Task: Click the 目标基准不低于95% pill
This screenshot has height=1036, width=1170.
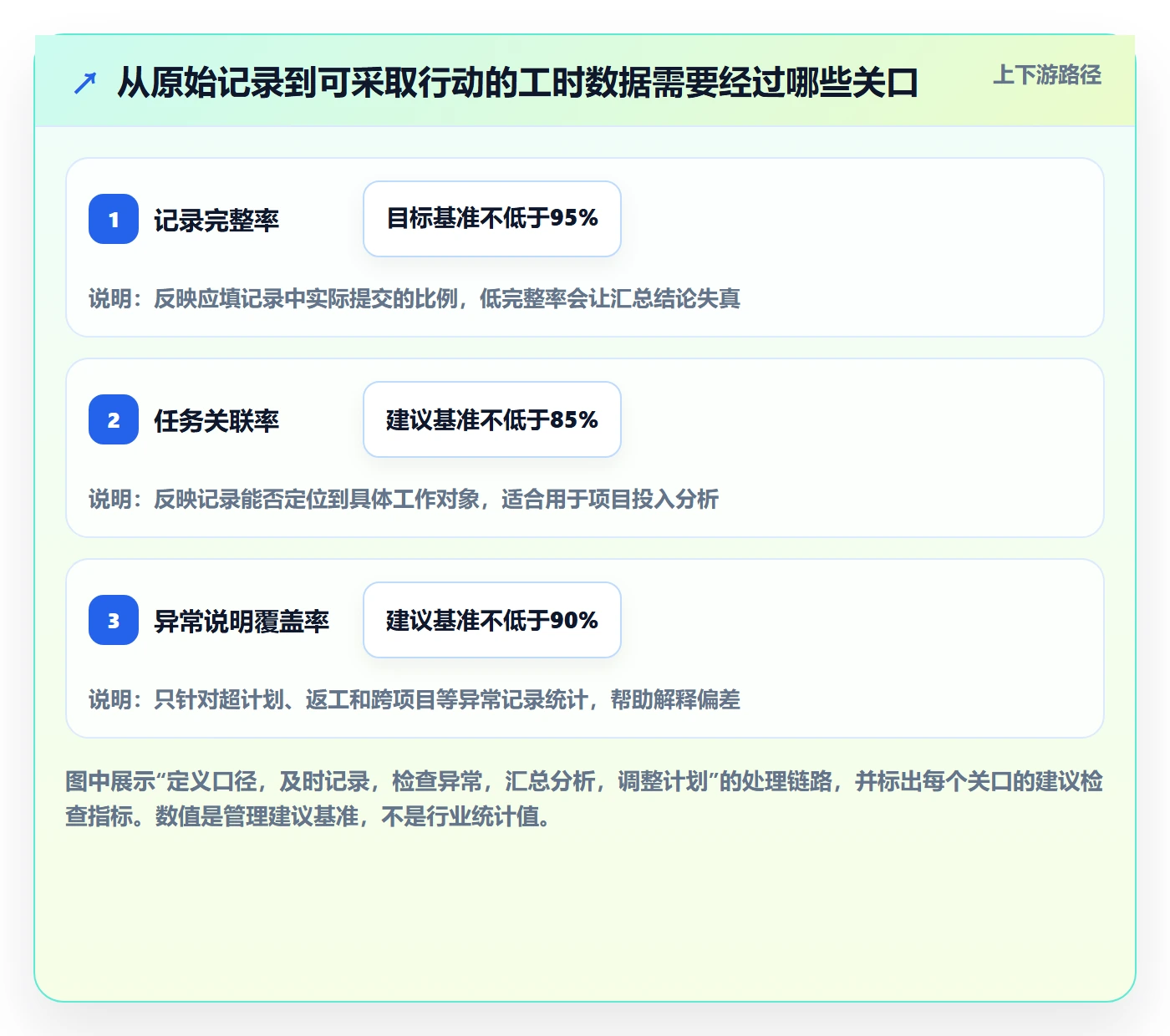Action: click(x=492, y=219)
